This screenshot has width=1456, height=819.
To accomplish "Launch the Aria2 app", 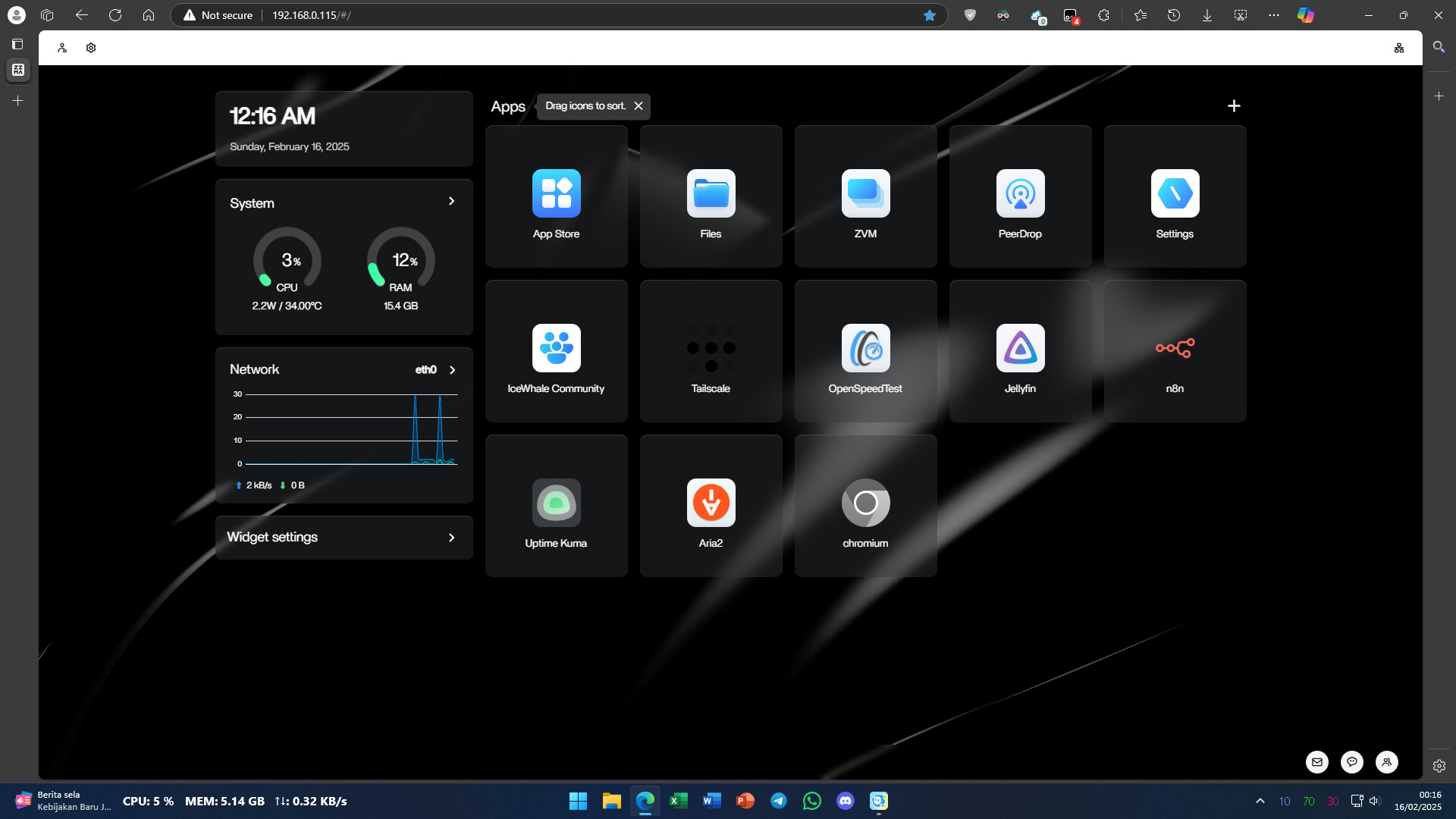I will (x=711, y=506).
